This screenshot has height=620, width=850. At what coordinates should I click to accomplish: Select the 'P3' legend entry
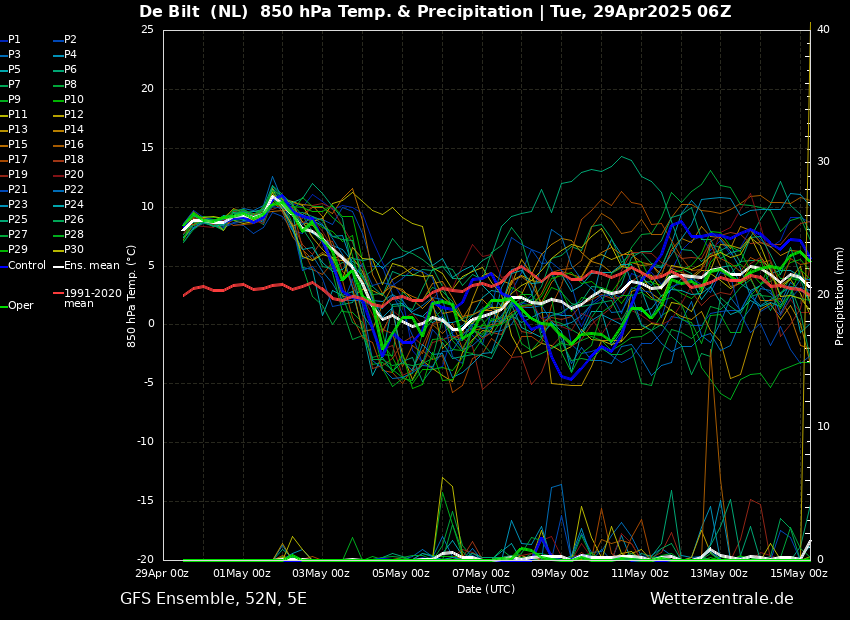14,55
